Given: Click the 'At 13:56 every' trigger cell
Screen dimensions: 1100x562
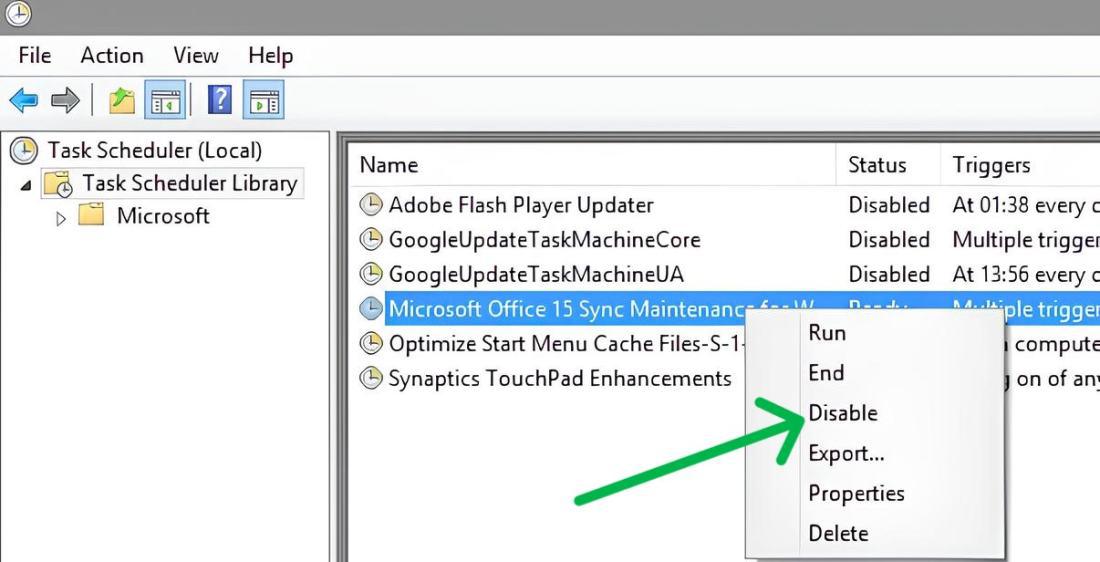Looking at the screenshot, I should 1026,274.
